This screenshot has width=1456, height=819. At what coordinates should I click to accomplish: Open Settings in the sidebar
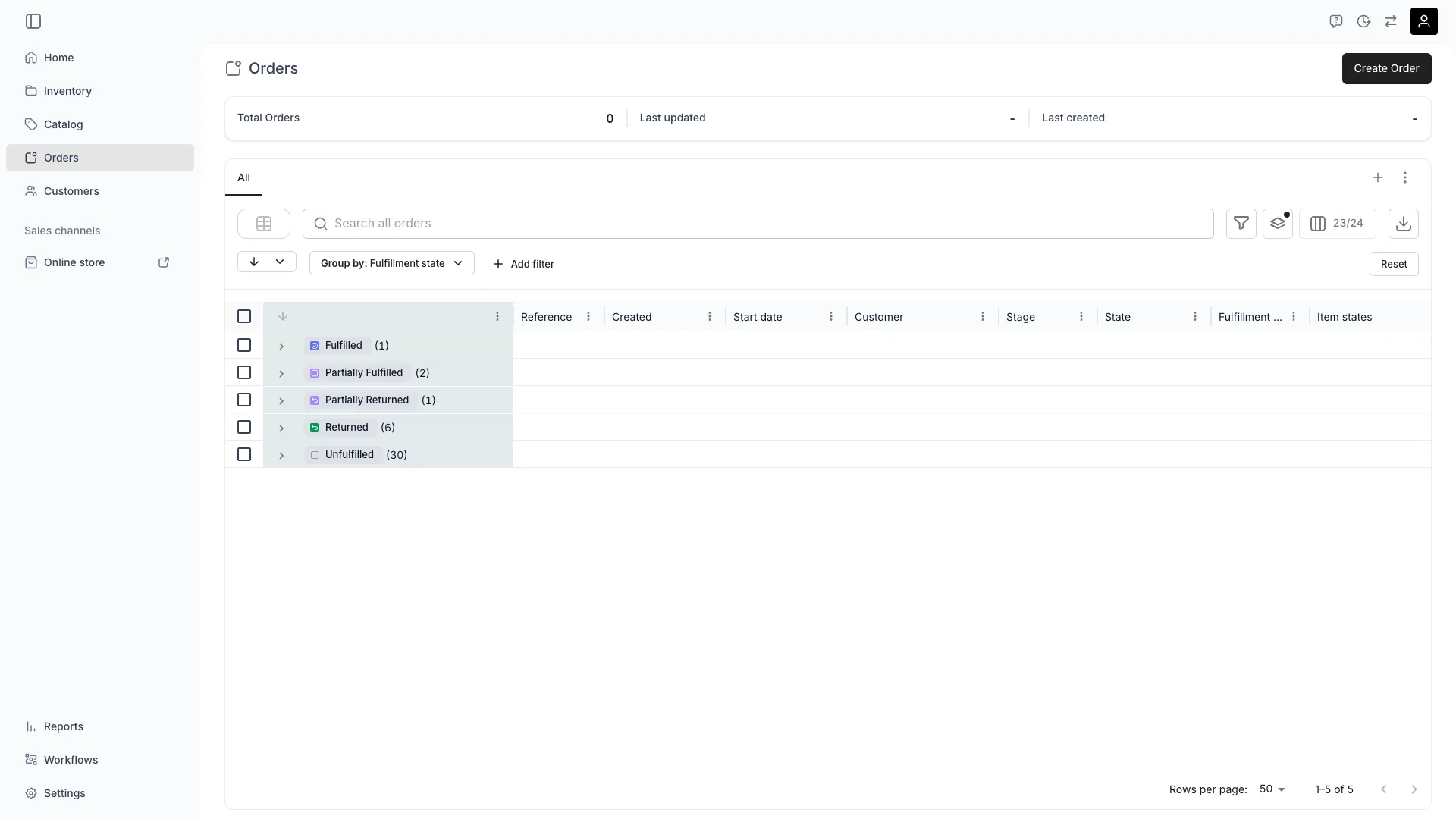(x=100, y=793)
